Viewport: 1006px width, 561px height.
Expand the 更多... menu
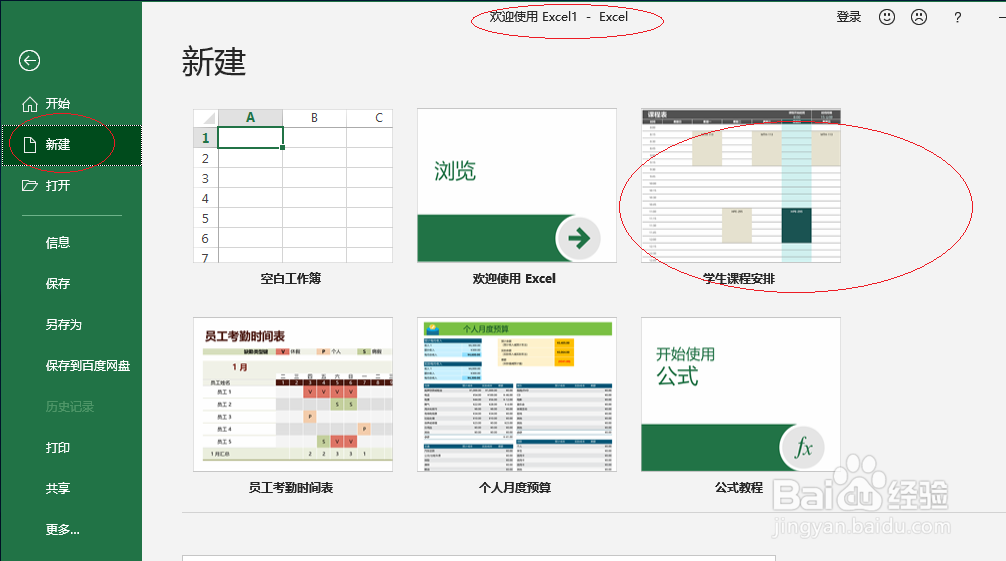(62, 530)
